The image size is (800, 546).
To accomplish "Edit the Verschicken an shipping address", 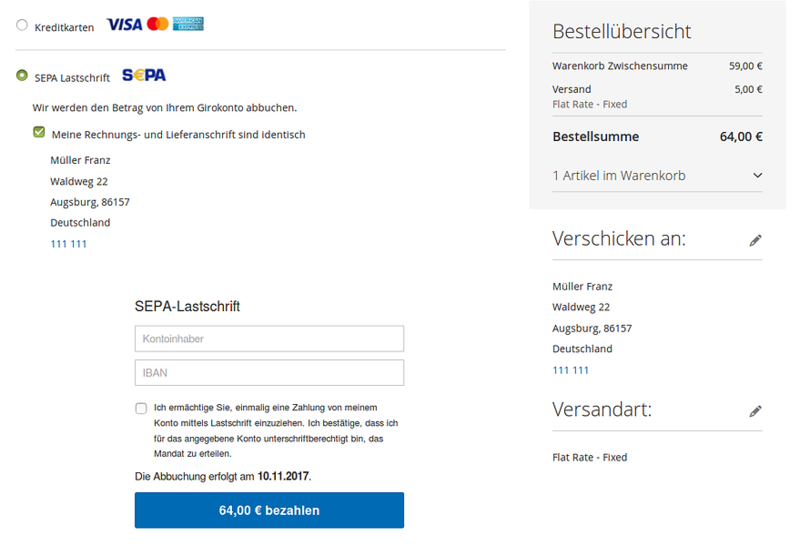I will point(755,240).
